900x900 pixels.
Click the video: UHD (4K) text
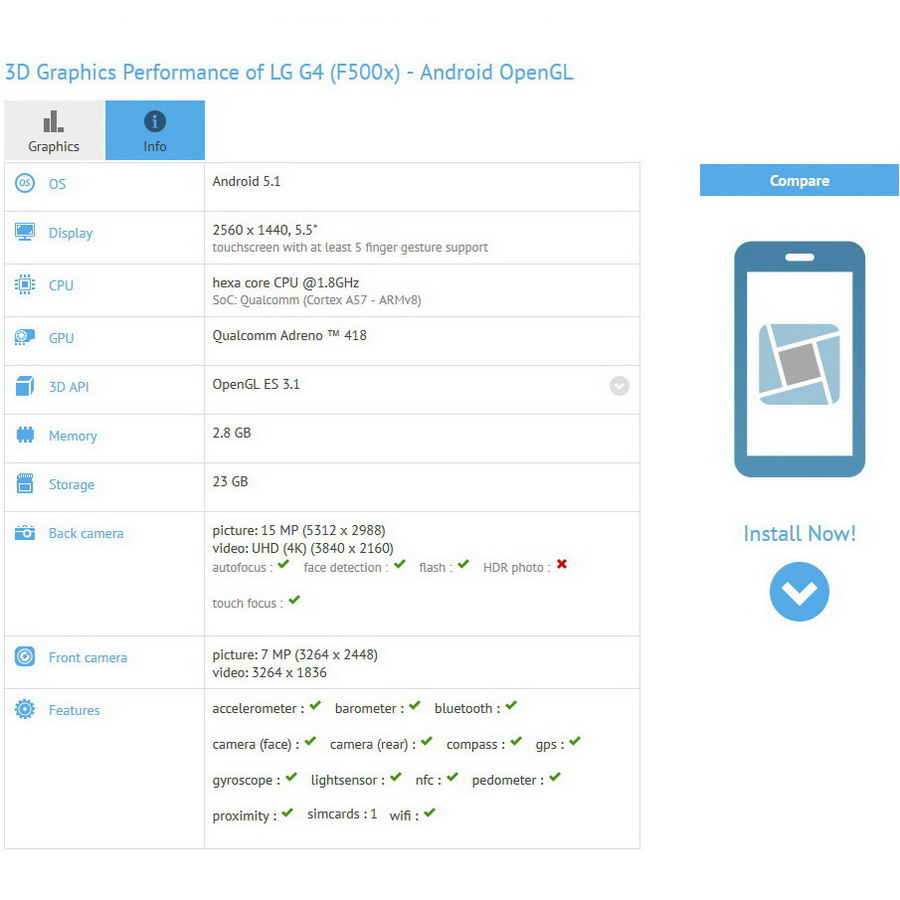click(x=303, y=548)
